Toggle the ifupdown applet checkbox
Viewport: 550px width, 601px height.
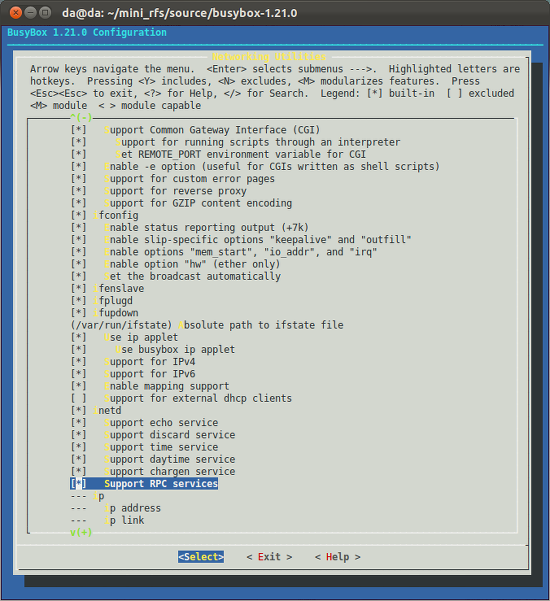(x=79, y=313)
